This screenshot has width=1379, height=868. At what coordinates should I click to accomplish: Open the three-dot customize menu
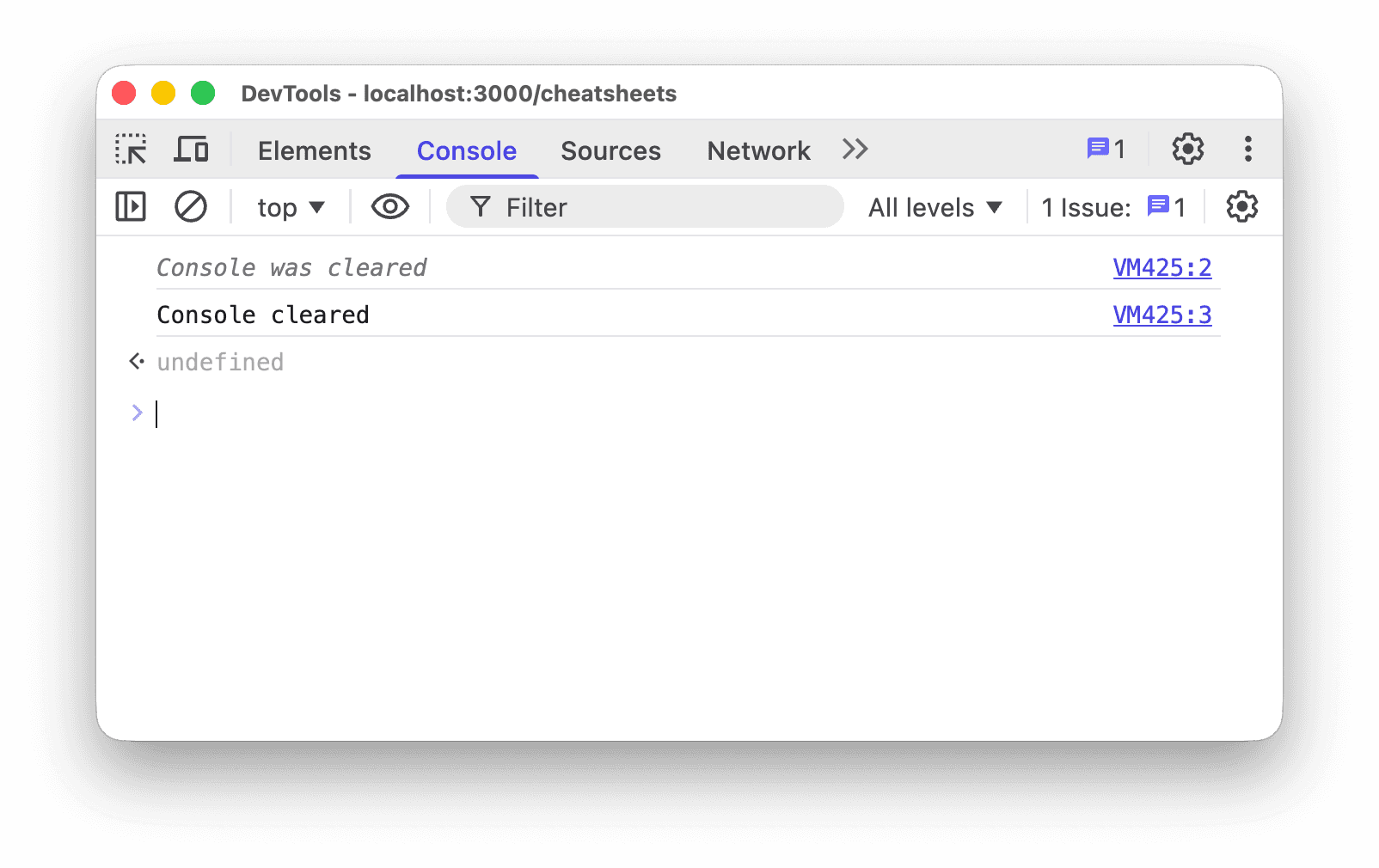[1248, 150]
